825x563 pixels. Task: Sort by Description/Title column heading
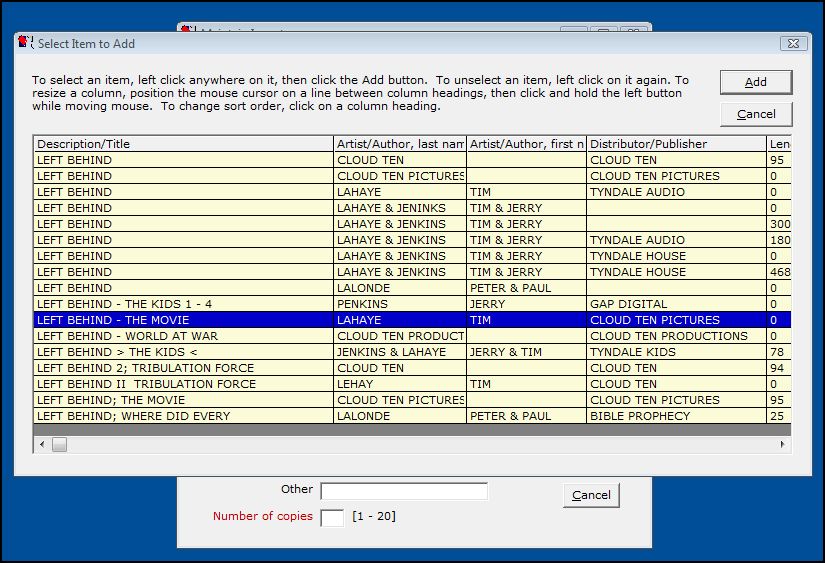(x=184, y=144)
